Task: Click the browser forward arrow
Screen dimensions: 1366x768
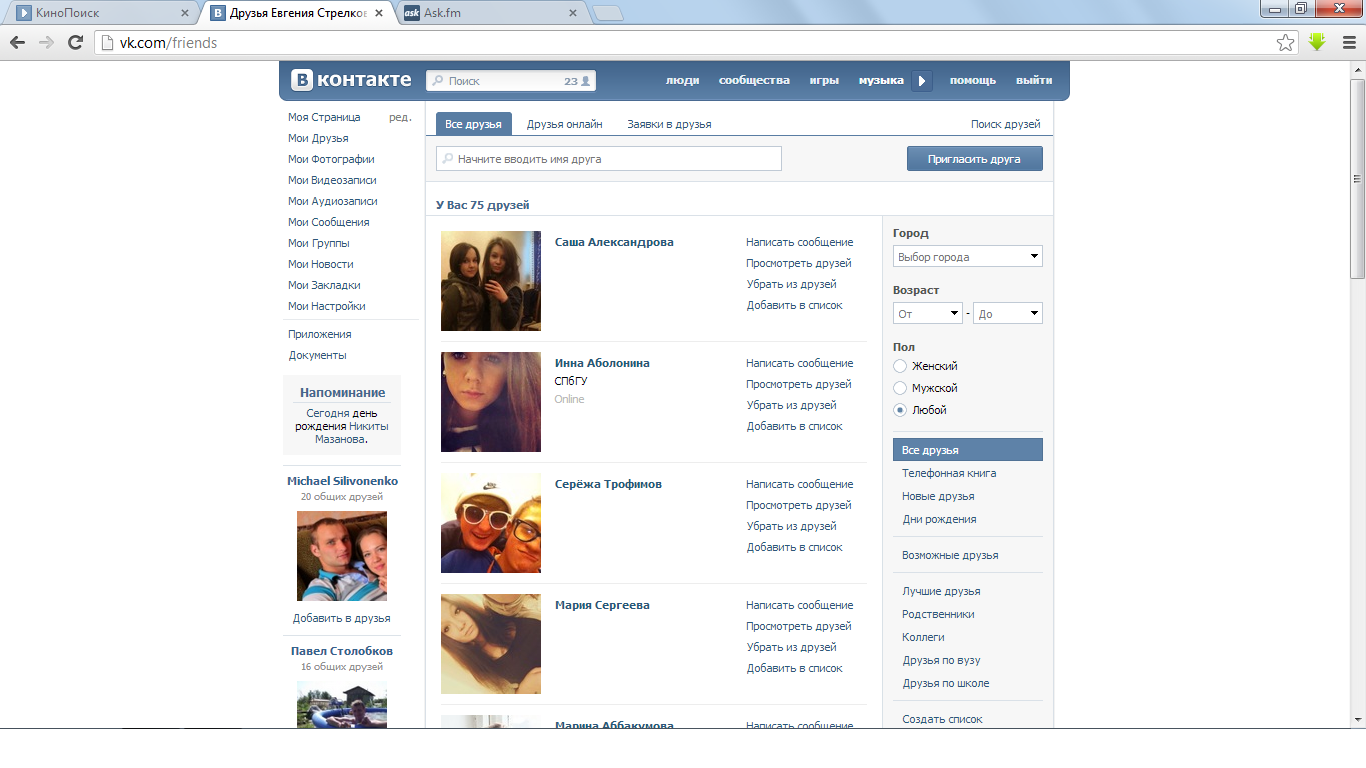Action: (46, 42)
